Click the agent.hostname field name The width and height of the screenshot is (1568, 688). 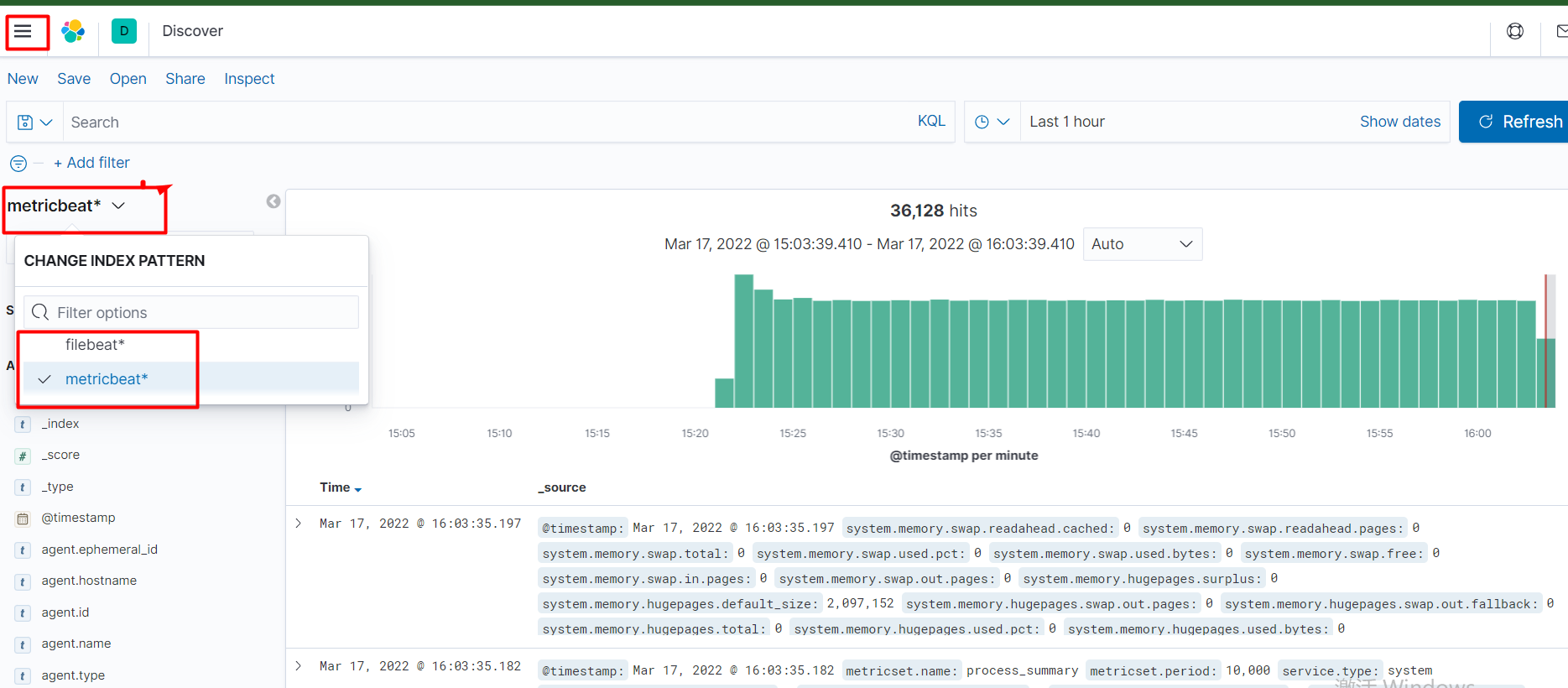pos(89,581)
